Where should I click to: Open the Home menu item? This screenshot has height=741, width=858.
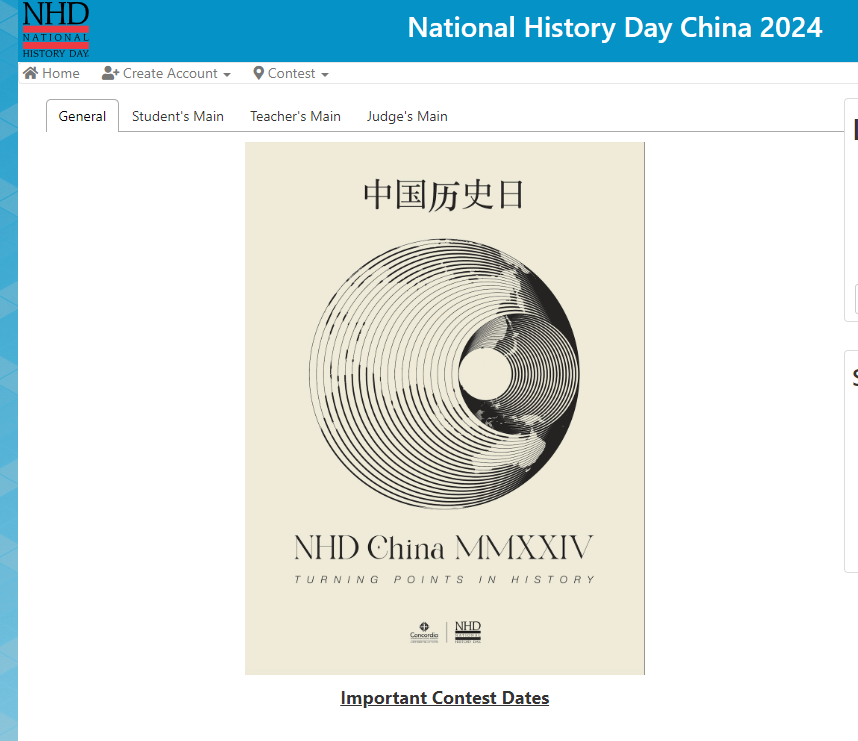tap(51, 73)
